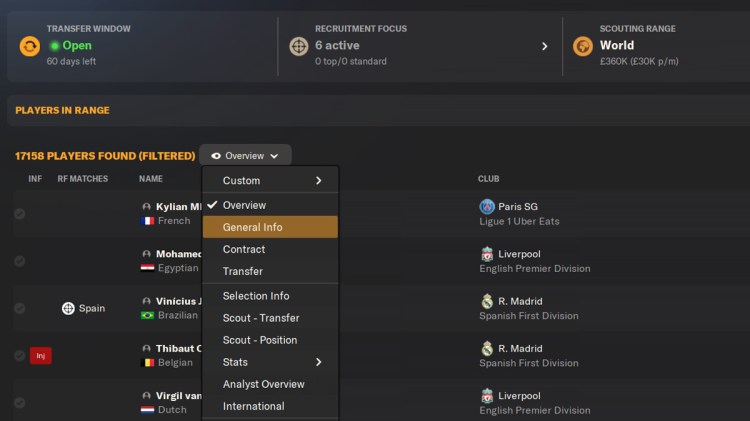Screen dimensions: 750x421
Task: Click Liverpool badge in Mohamed's row
Action: click(487, 254)
